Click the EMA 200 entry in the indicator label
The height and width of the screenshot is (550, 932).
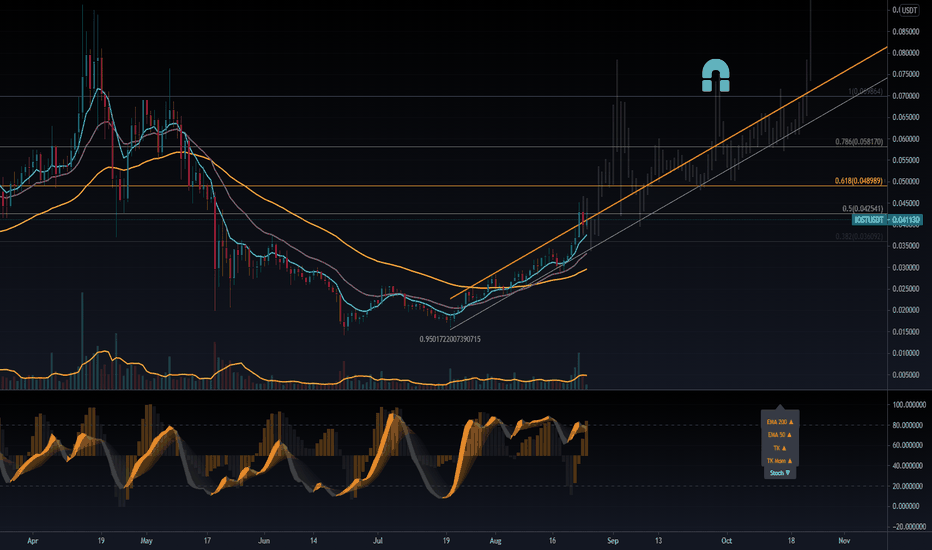pos(780,422)
